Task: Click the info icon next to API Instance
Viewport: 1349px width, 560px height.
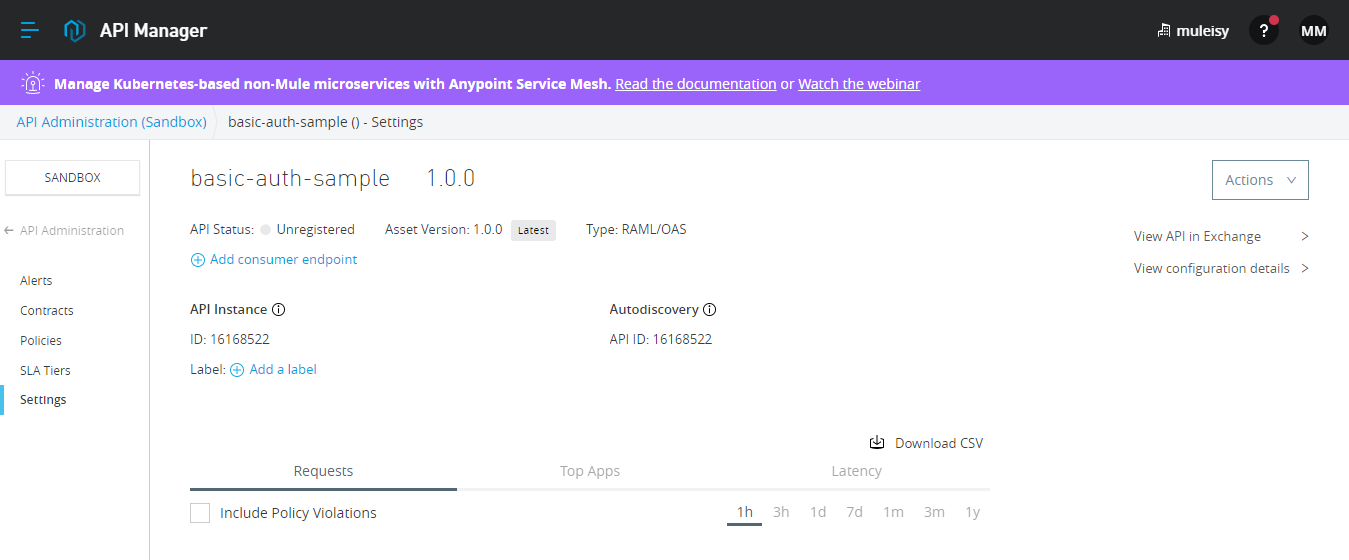Action: [279, 310]
